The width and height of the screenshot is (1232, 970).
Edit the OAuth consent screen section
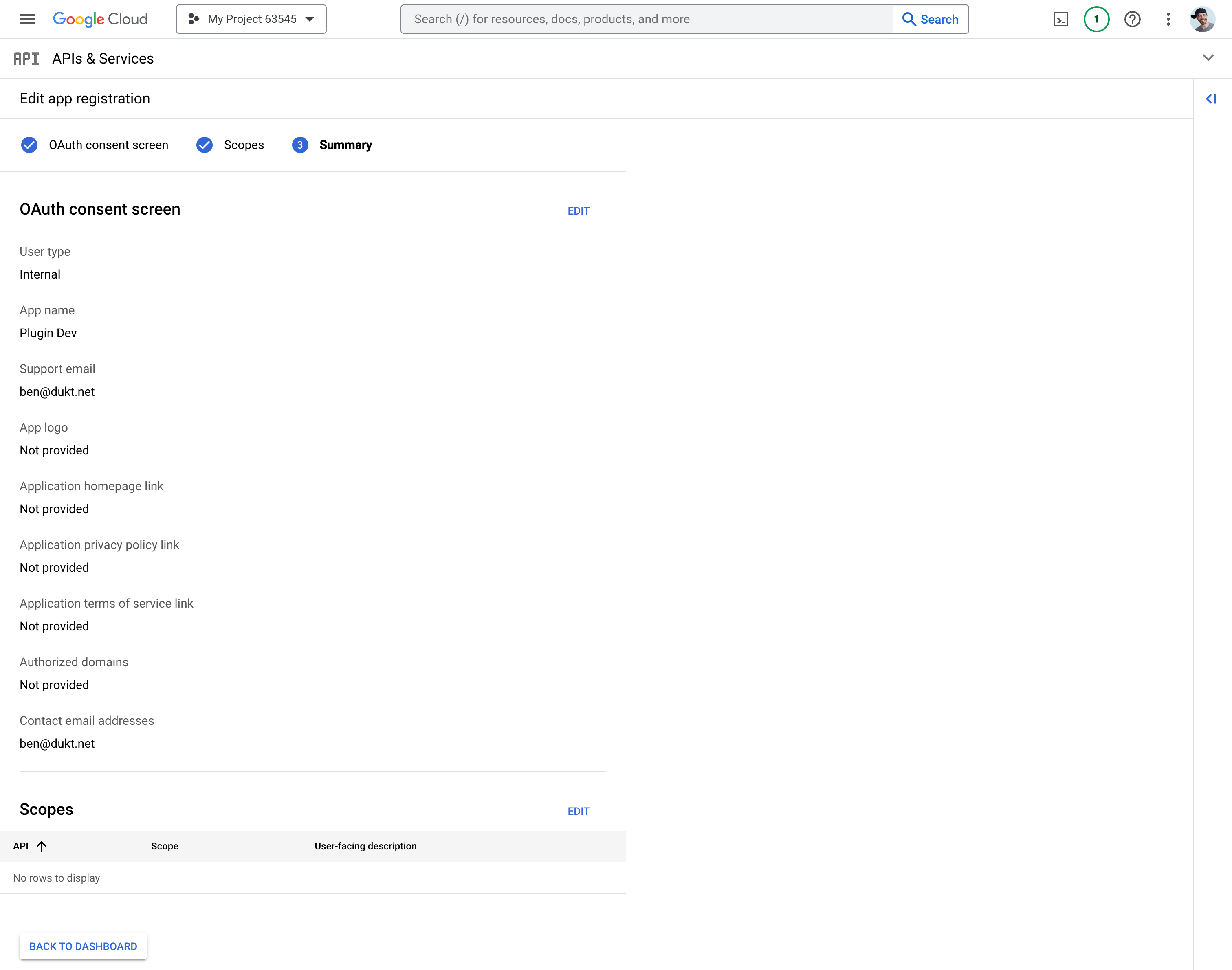[578, 210]
